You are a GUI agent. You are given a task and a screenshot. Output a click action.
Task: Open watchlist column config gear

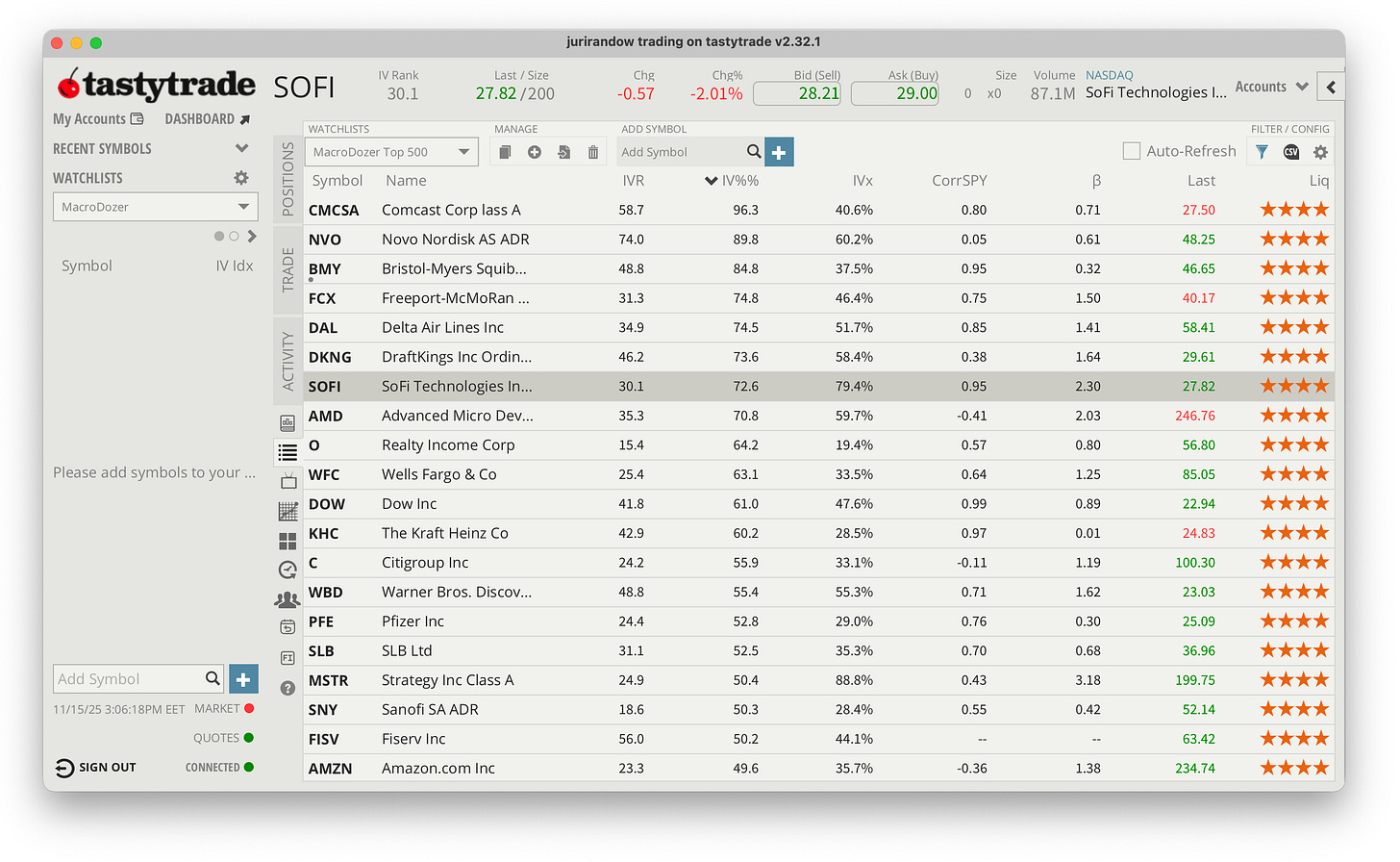coord(1320,152)
